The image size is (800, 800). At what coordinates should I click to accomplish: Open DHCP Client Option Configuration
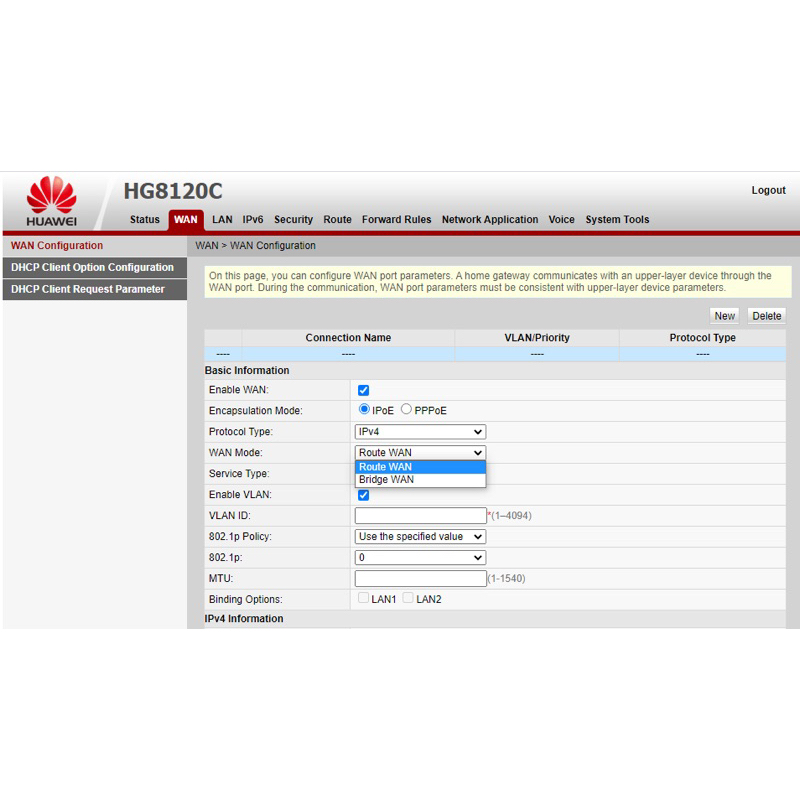pyautogui.click(x=92, y=268)
